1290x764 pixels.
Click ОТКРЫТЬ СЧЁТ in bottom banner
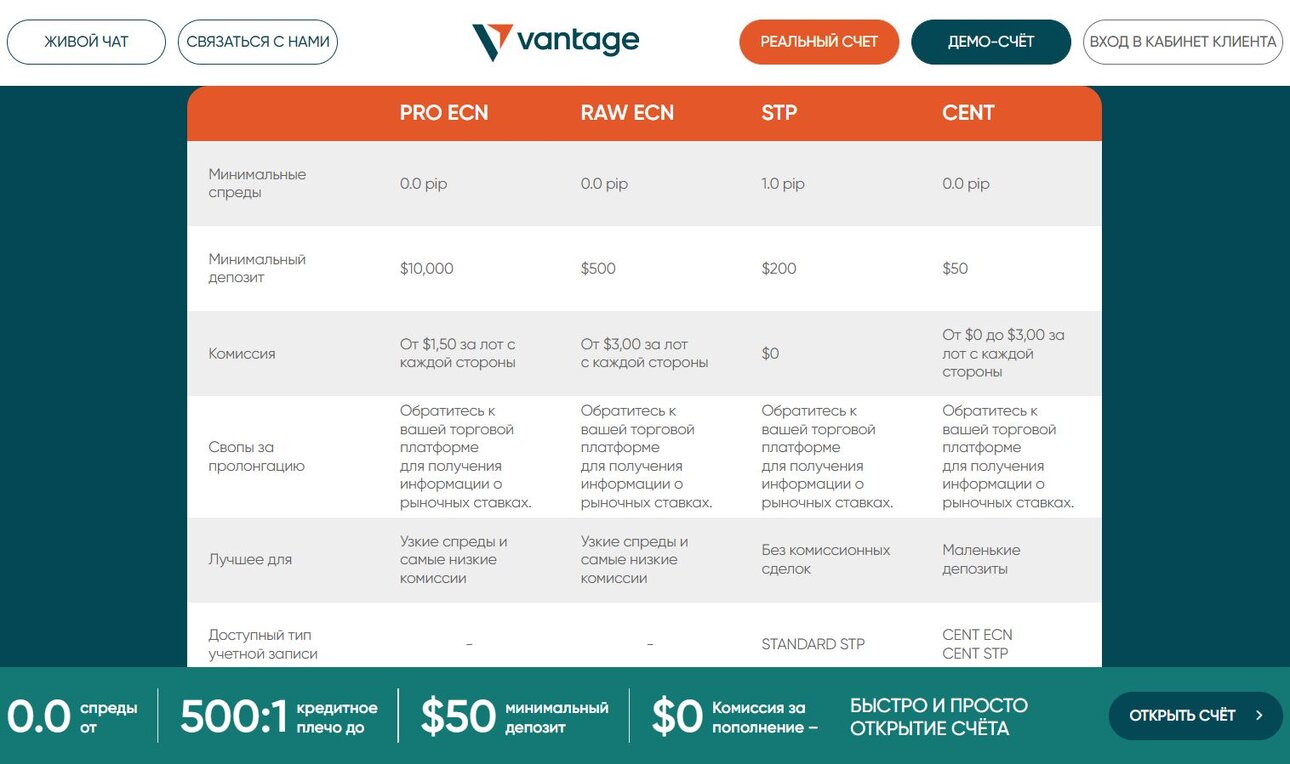point(1195,716)
